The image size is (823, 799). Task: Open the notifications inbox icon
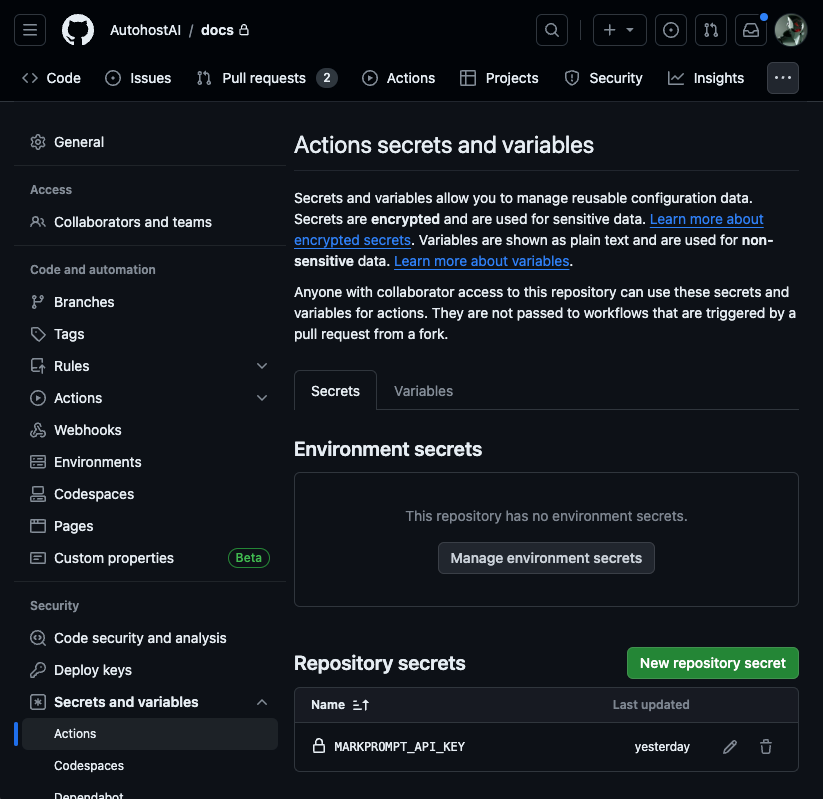tap(750, 30)
